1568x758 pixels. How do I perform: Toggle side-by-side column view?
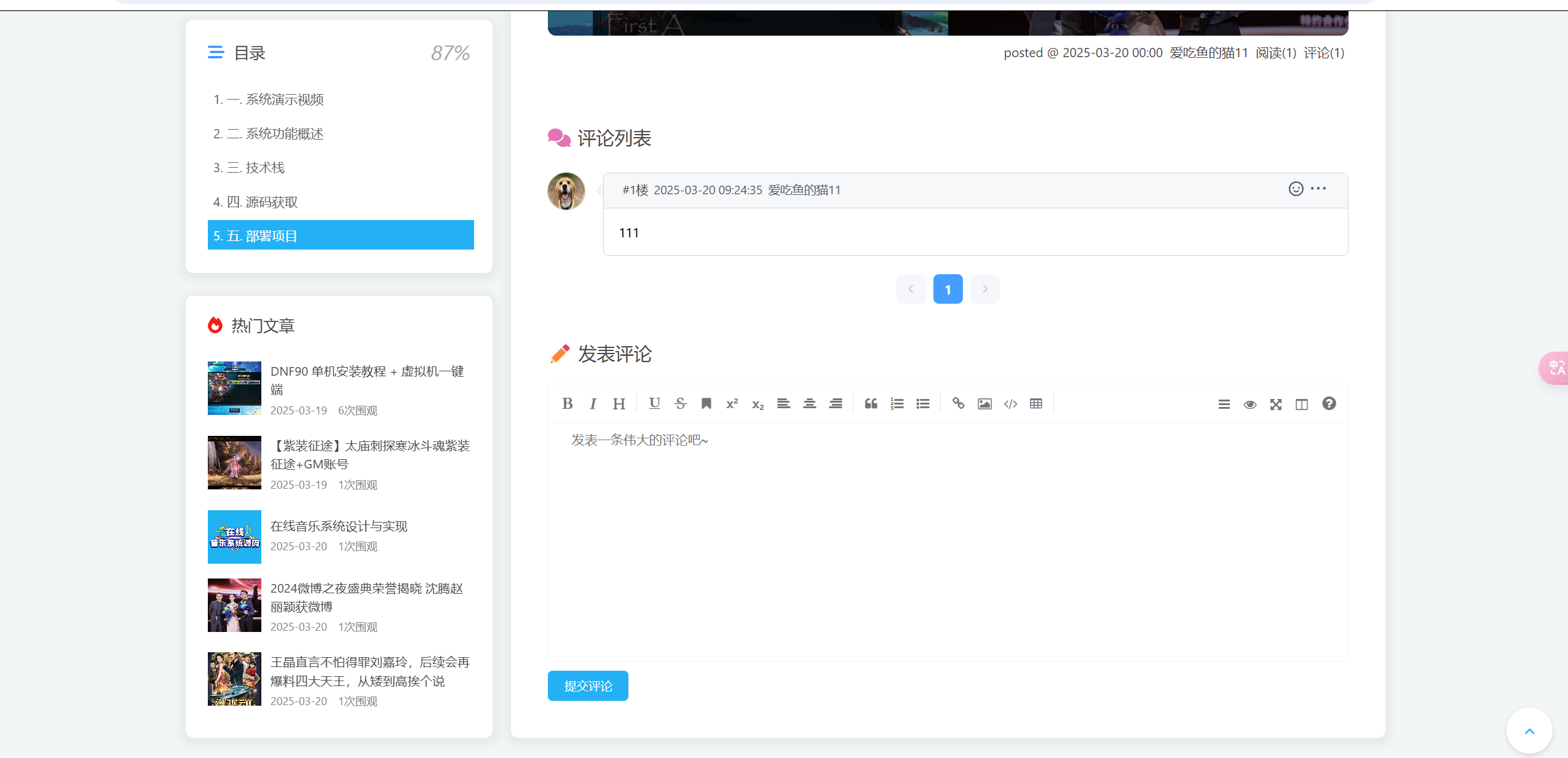[1302, 405]
